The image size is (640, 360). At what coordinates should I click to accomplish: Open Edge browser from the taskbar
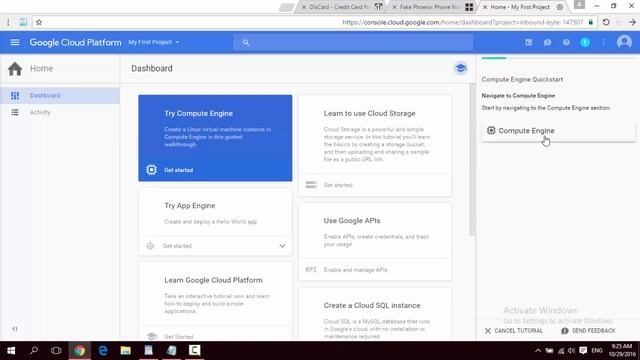pyautogui.click(x=102, y=351)
